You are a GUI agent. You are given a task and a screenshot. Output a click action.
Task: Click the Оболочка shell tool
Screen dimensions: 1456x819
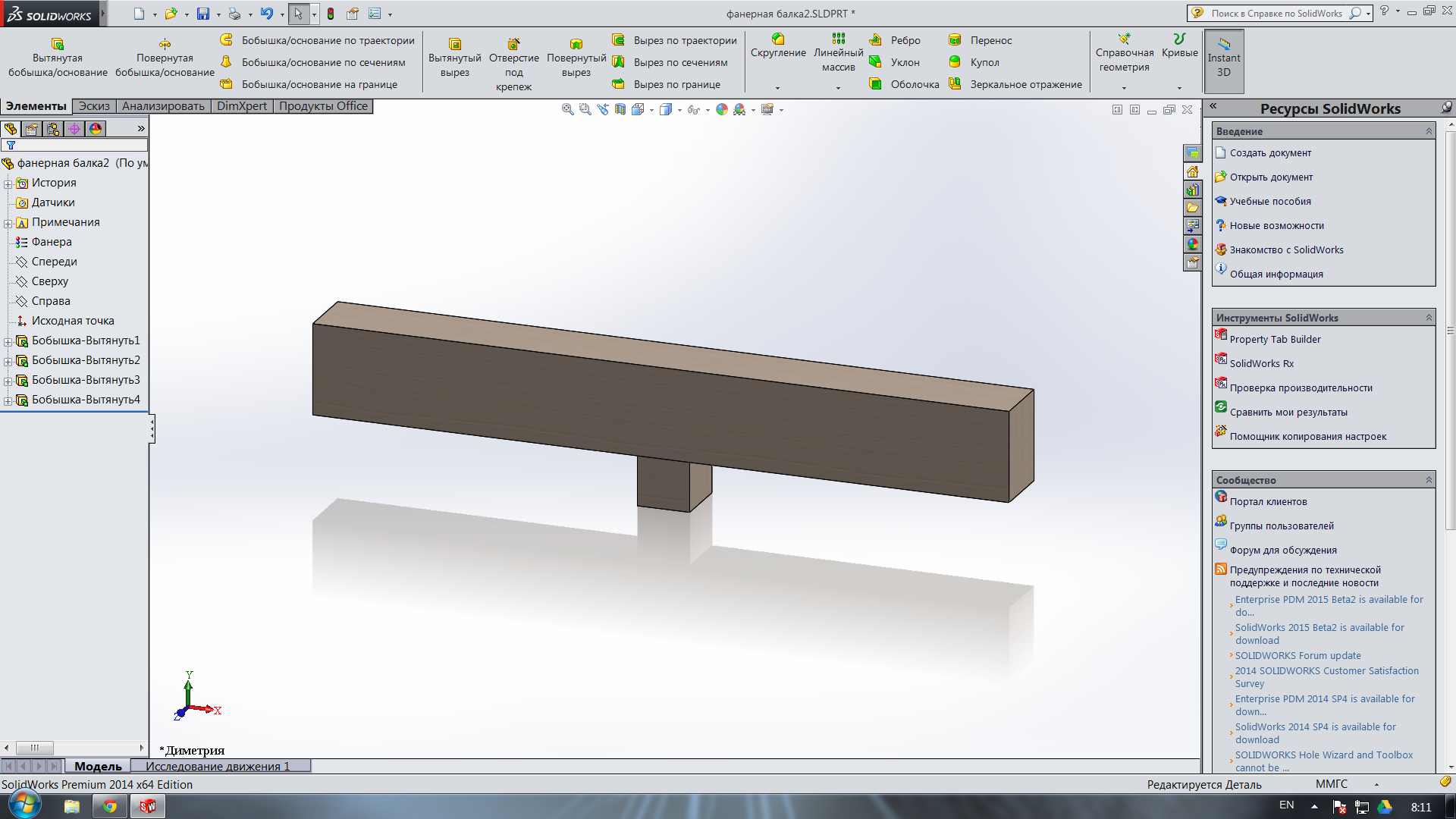click(905, 84)
